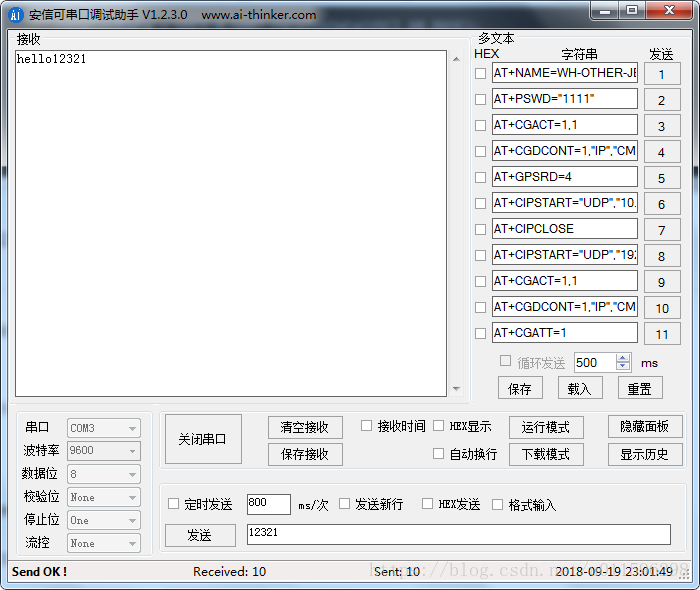Image resolution: width=700 pixels, height=590 pixels.
Task: Enable the 自动换行 auto-wrap checkbox
Action: [439, 454]
